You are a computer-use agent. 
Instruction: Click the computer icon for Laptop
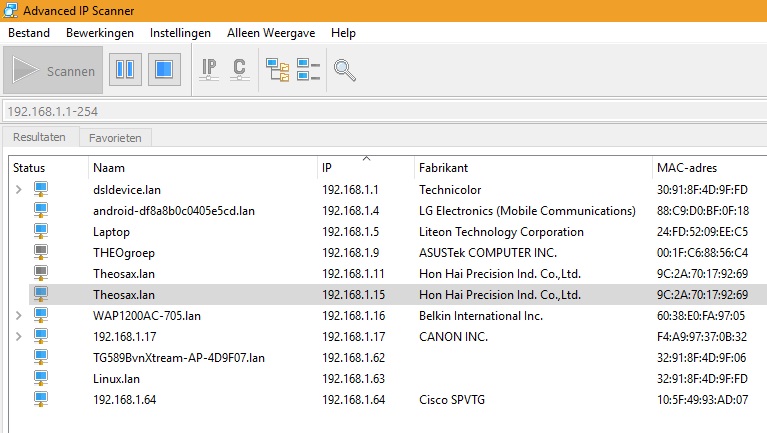tap(41, 231)
